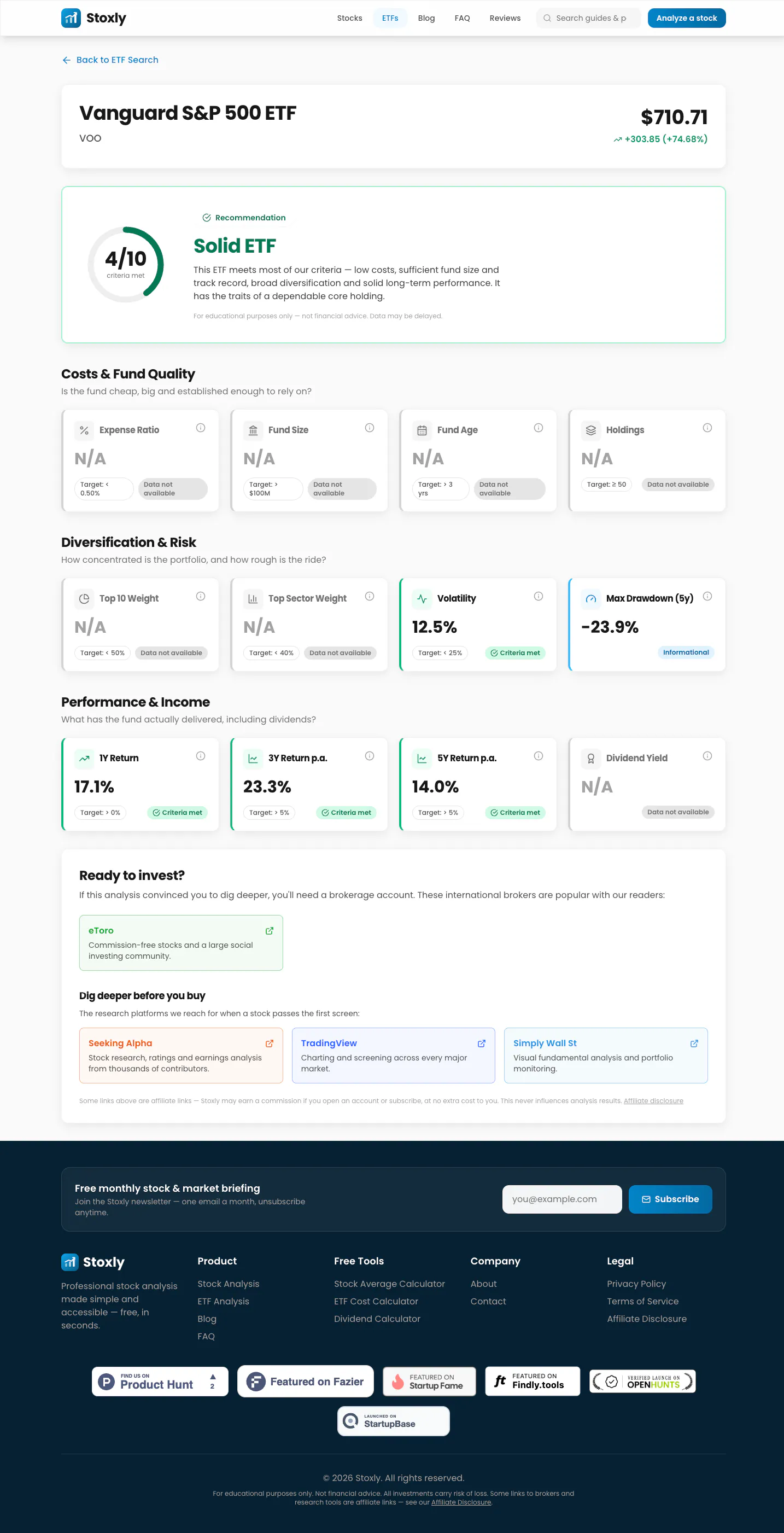Viewport: 784px width, 1533px height.
Task: Click the Startup Fame badge
Action: (x=429, y=1382)
